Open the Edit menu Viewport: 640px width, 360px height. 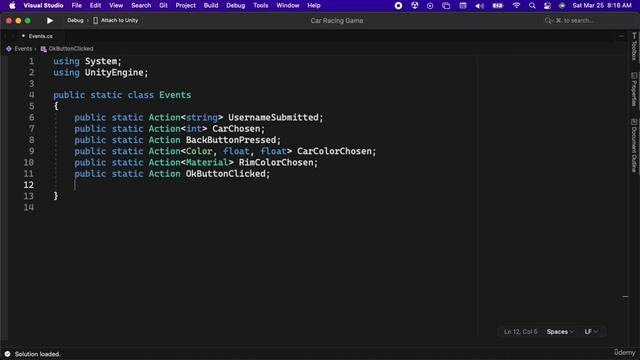[95, 5]
